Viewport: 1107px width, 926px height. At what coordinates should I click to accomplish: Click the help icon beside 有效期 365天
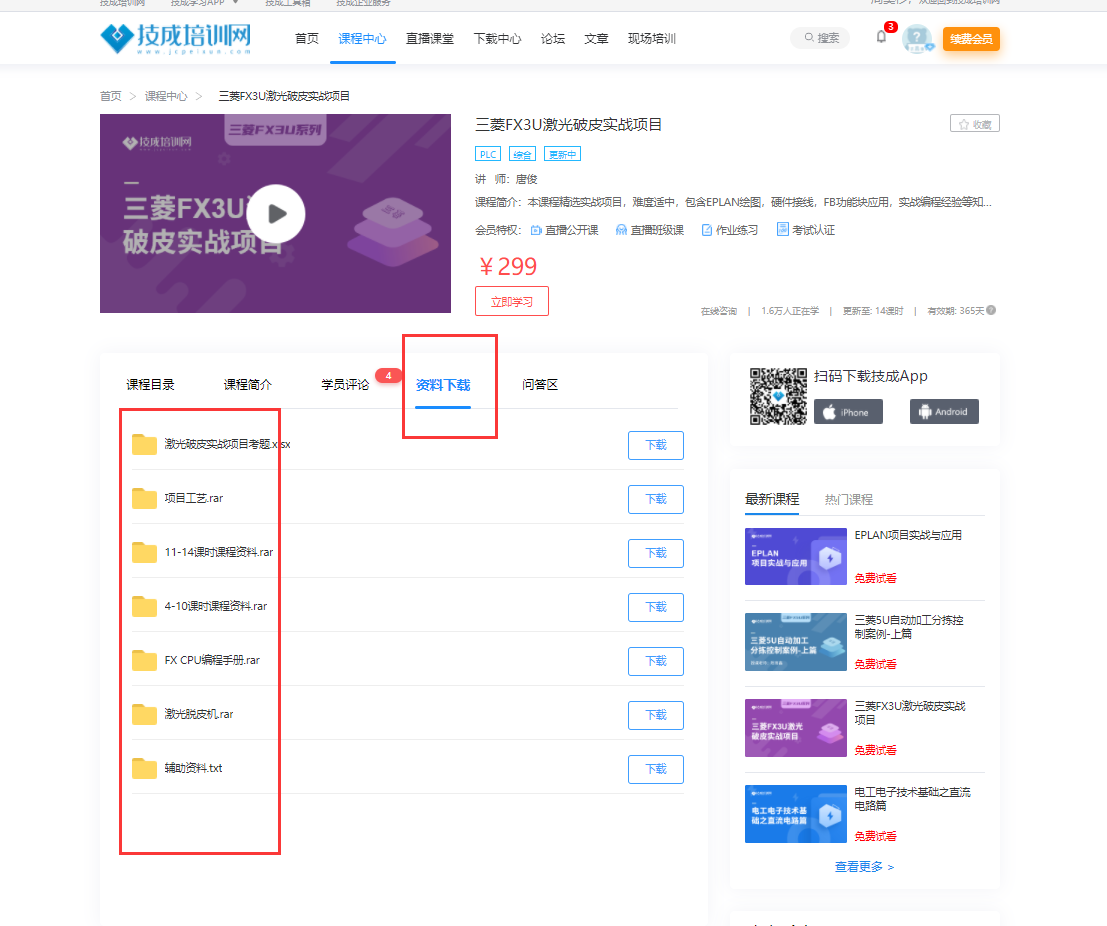991,310
